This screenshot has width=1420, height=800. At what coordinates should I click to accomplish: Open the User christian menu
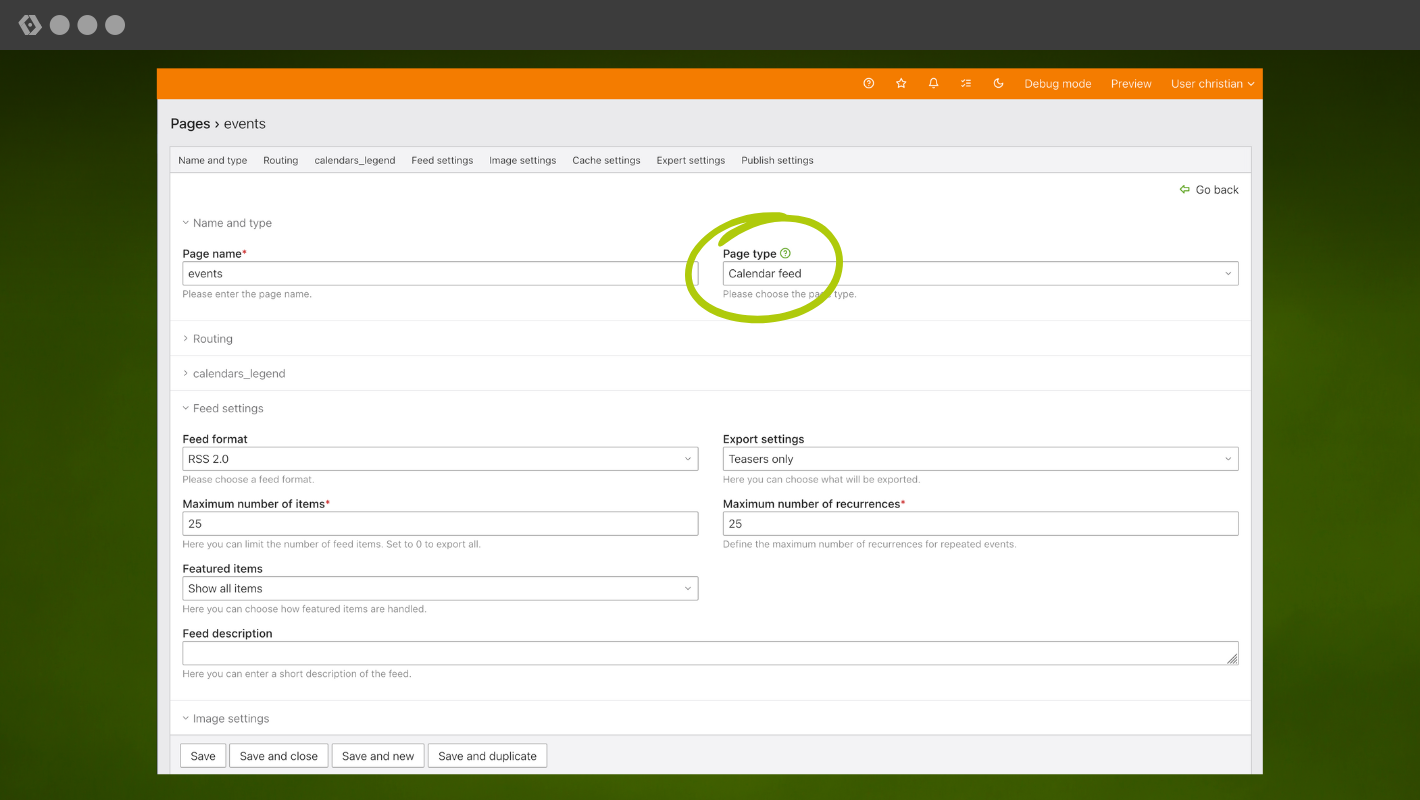point(1212,84)
